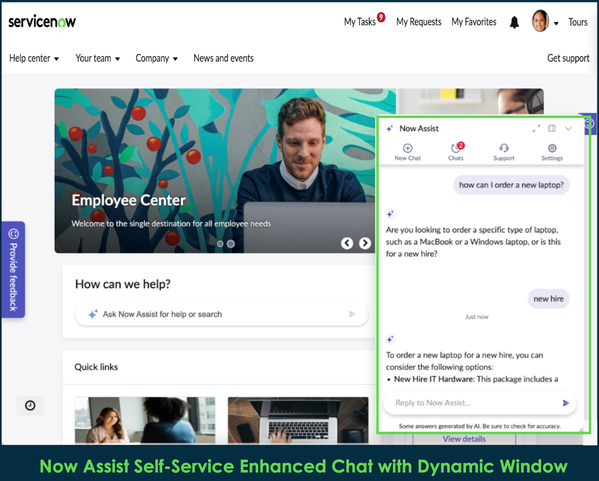Show next carousel slide

(x=365, y=243)
